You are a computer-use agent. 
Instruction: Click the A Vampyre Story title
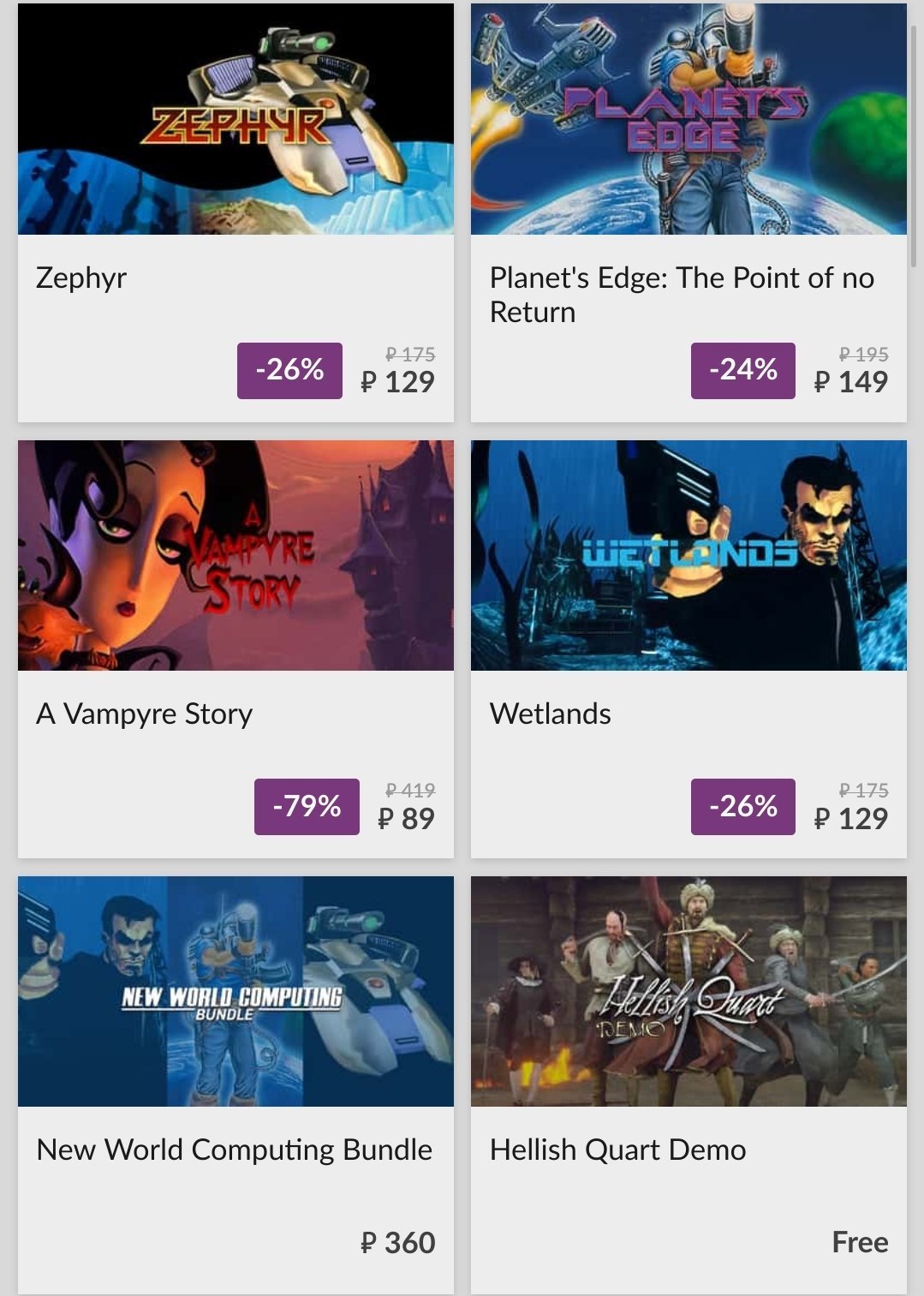144,714
